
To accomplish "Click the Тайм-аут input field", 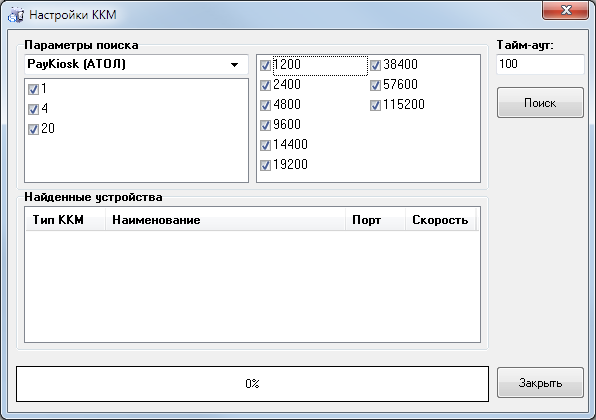I will pos(540,64).
